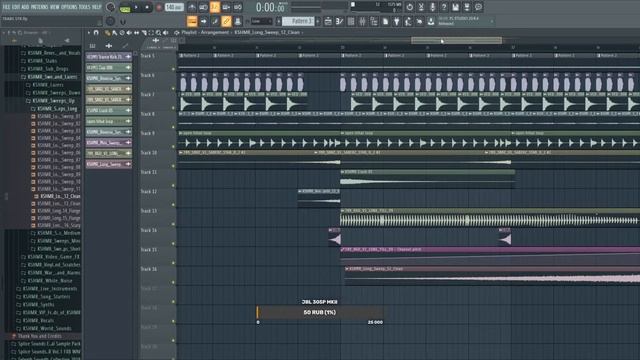Toggle Track 13 mute dot
Viewport: 640px width, 360px height.
pos(173,224)
